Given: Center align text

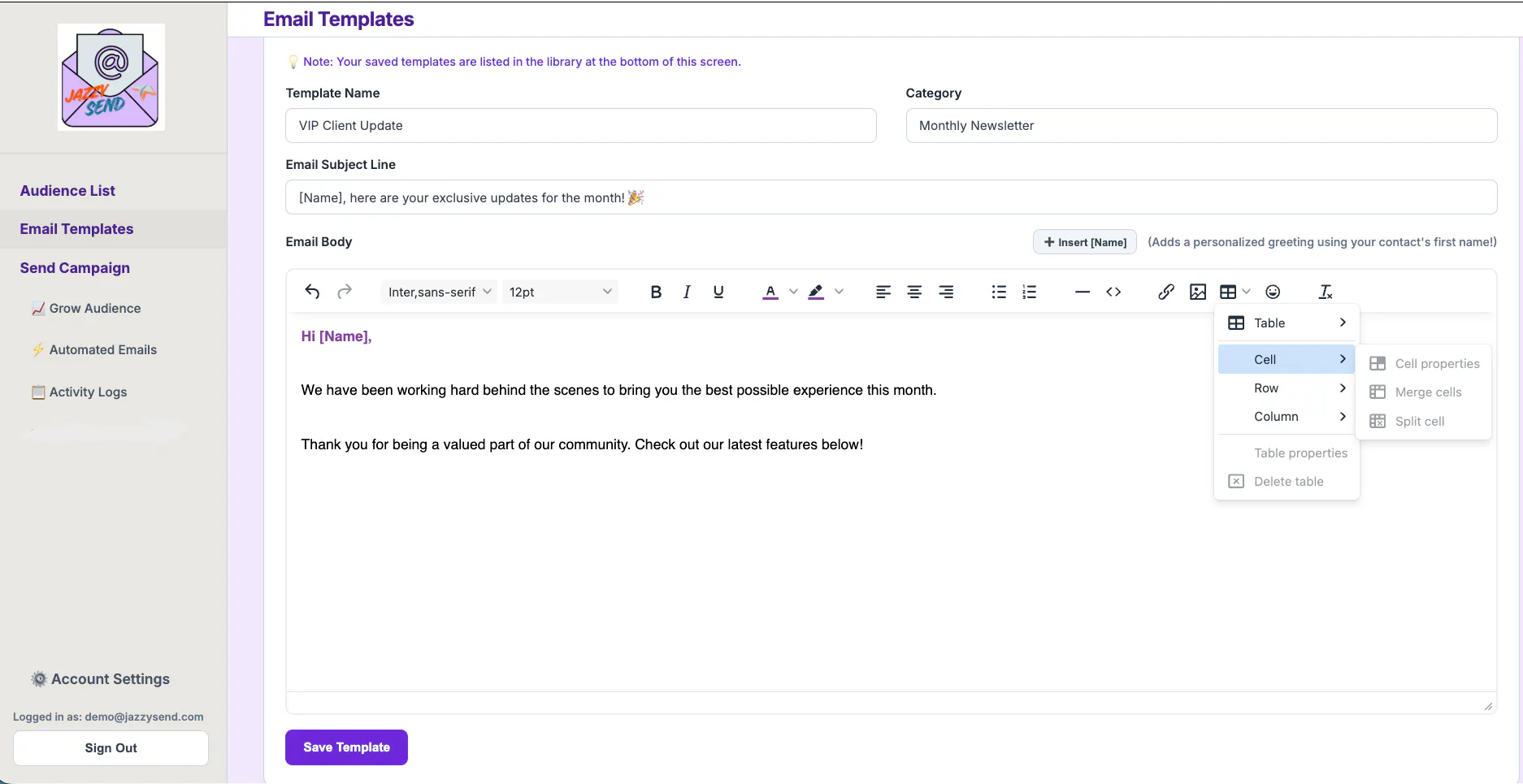Looking at the screenshot, I should click(x=914, y=292).
